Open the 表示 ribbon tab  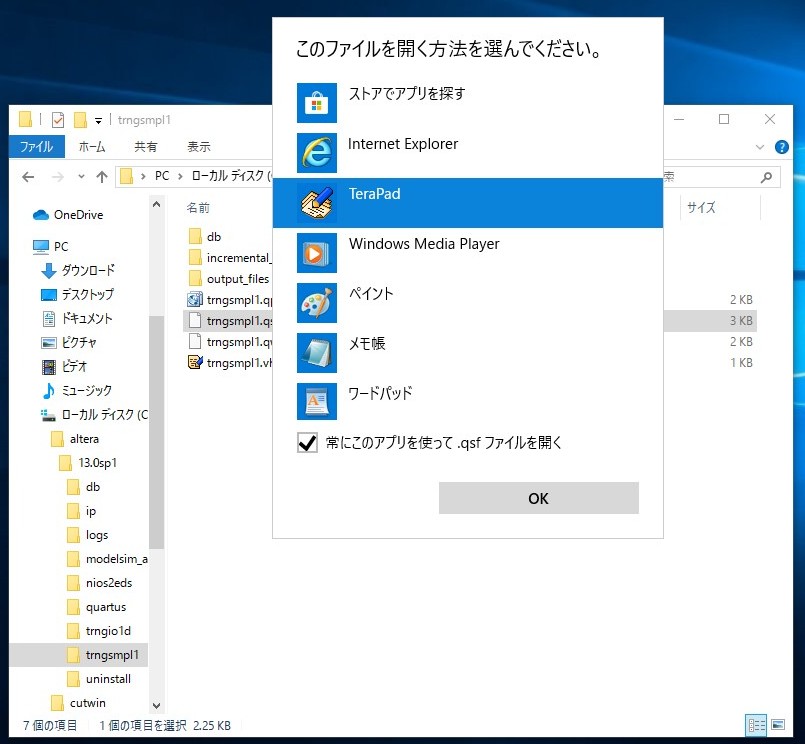tap(199, 147)
